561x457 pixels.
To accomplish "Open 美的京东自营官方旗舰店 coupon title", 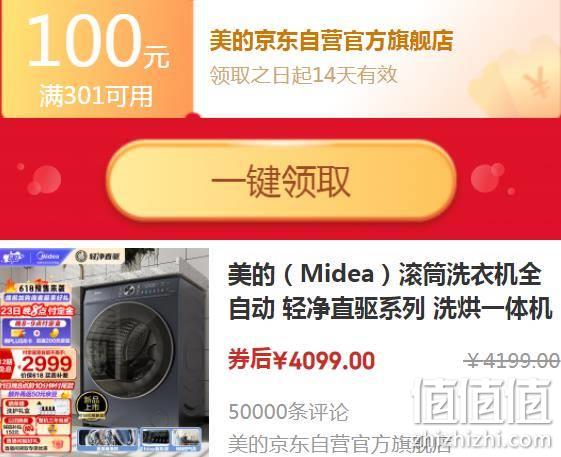I will (x=331, y=41).
